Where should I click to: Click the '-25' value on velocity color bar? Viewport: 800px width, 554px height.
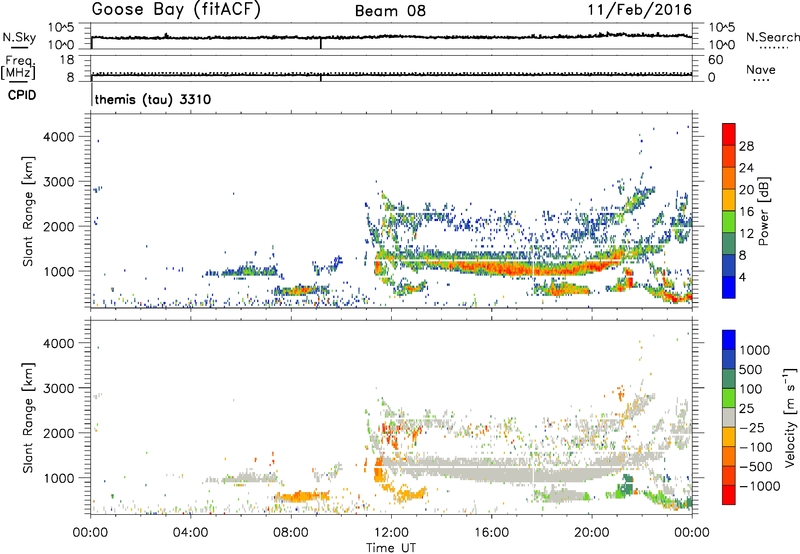tap(752, 427)
